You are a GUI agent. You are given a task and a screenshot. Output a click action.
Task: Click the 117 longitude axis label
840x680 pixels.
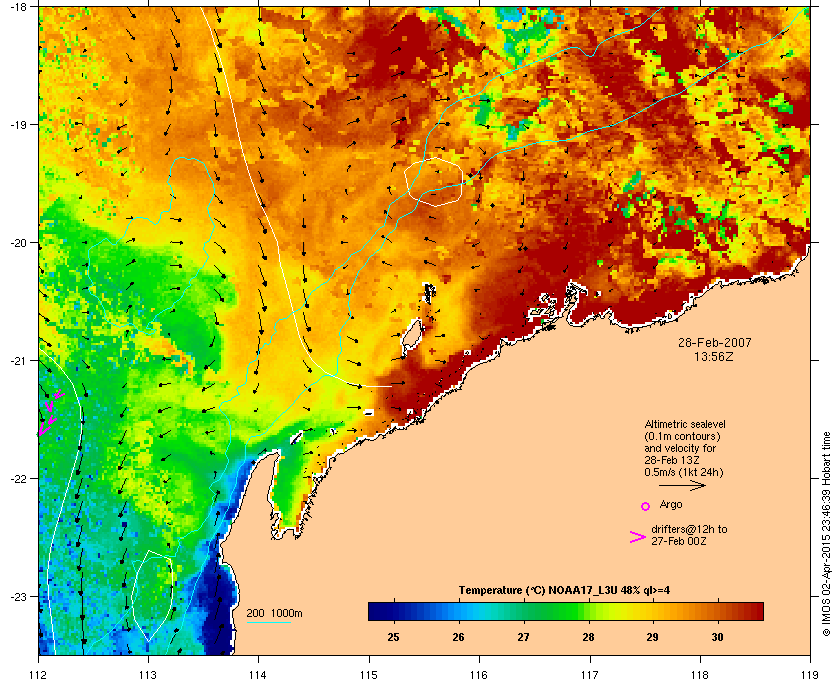pyautogui.click(x=590, y=675)
